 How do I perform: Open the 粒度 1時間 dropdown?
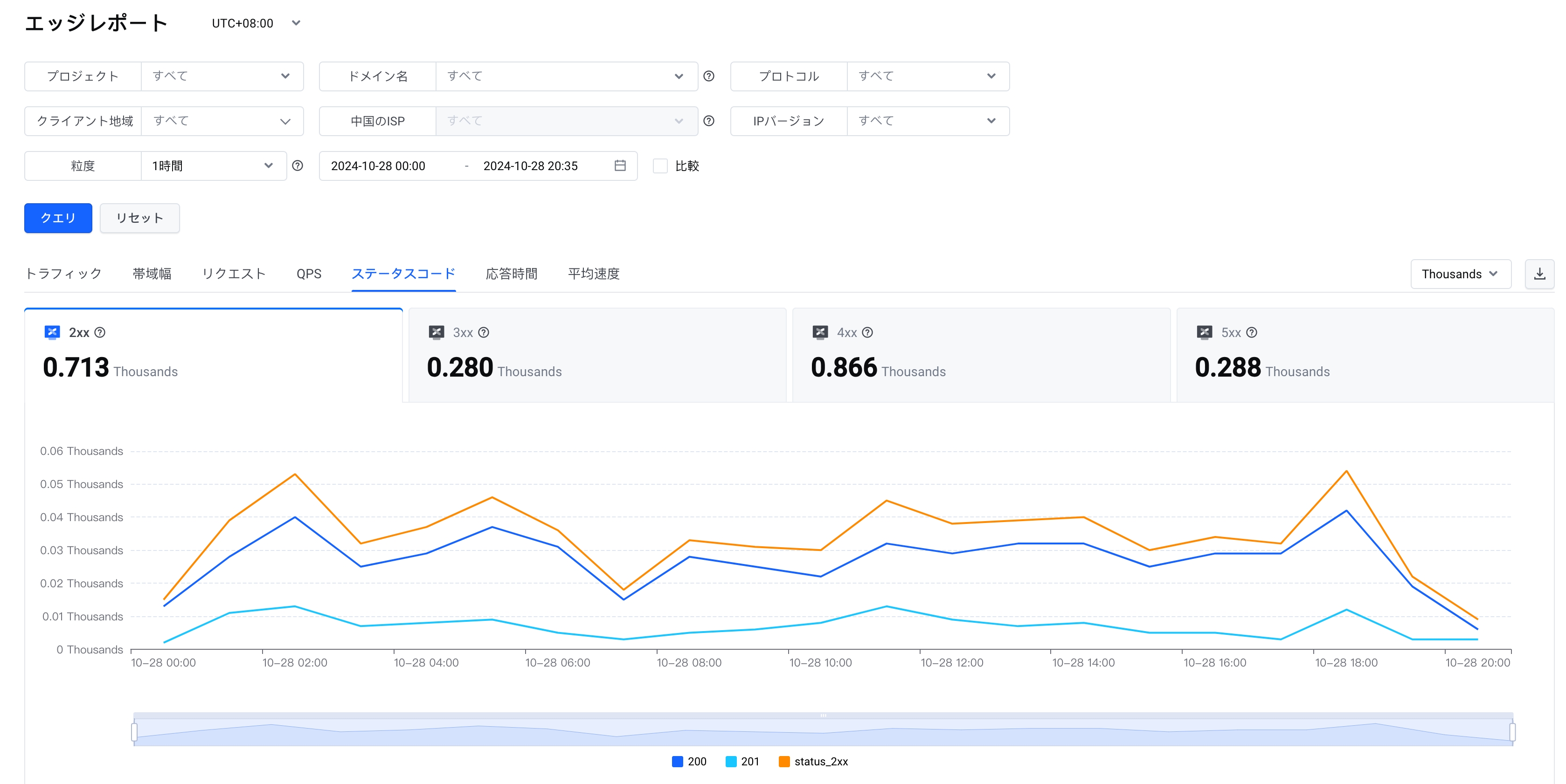tap(214, 166)
